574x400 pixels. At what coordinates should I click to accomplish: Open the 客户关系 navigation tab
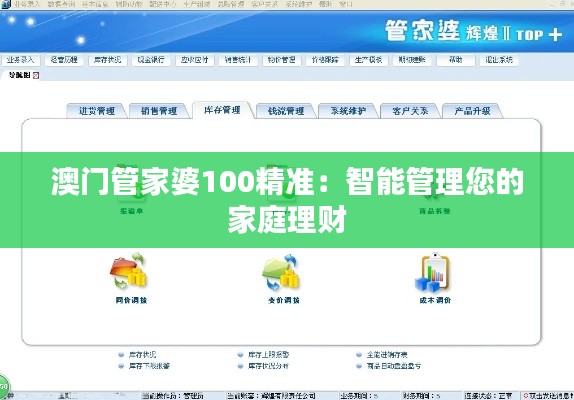click(410, 111)
